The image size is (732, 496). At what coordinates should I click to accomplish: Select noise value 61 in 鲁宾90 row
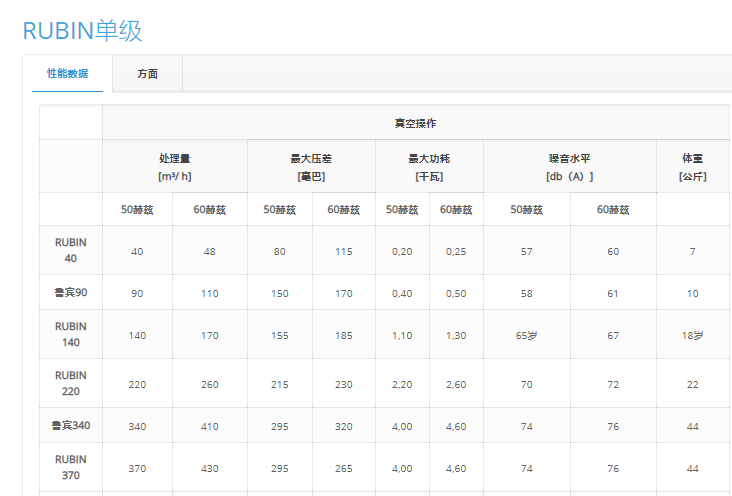613,294
